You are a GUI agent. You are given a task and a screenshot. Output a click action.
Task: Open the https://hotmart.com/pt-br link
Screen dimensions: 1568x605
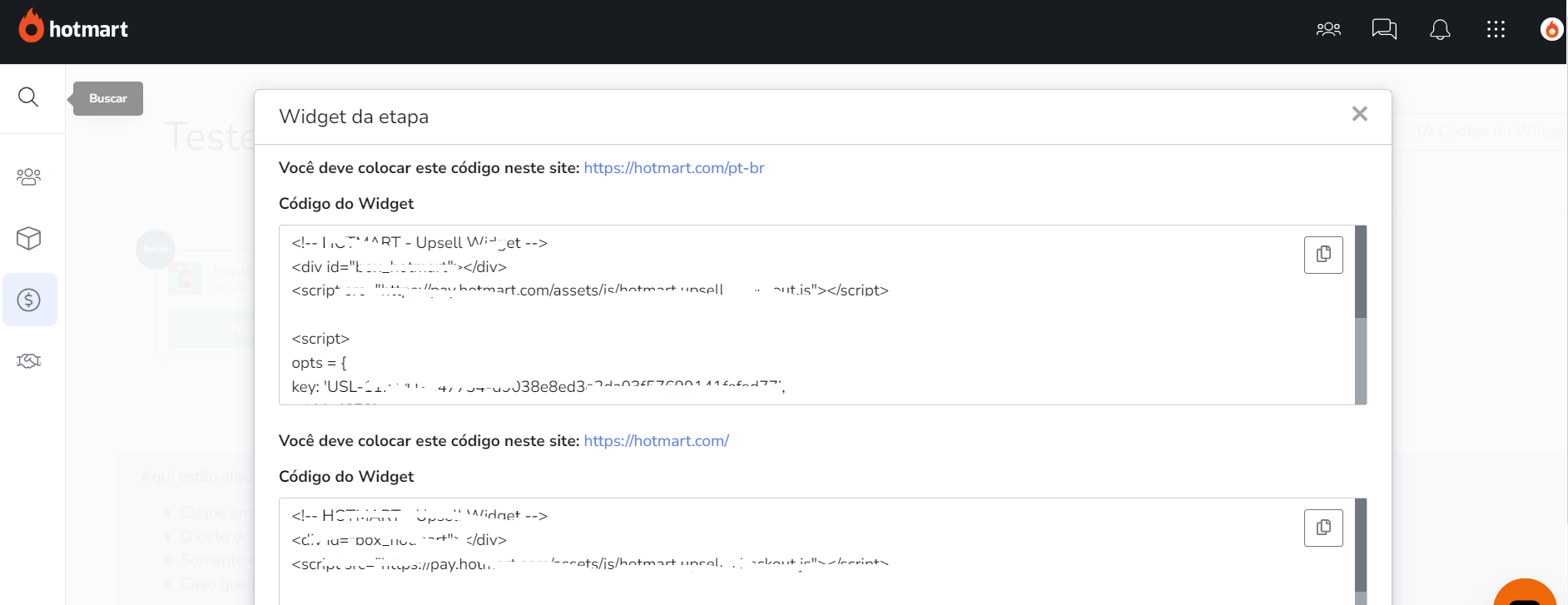click(x=674, y=168)
